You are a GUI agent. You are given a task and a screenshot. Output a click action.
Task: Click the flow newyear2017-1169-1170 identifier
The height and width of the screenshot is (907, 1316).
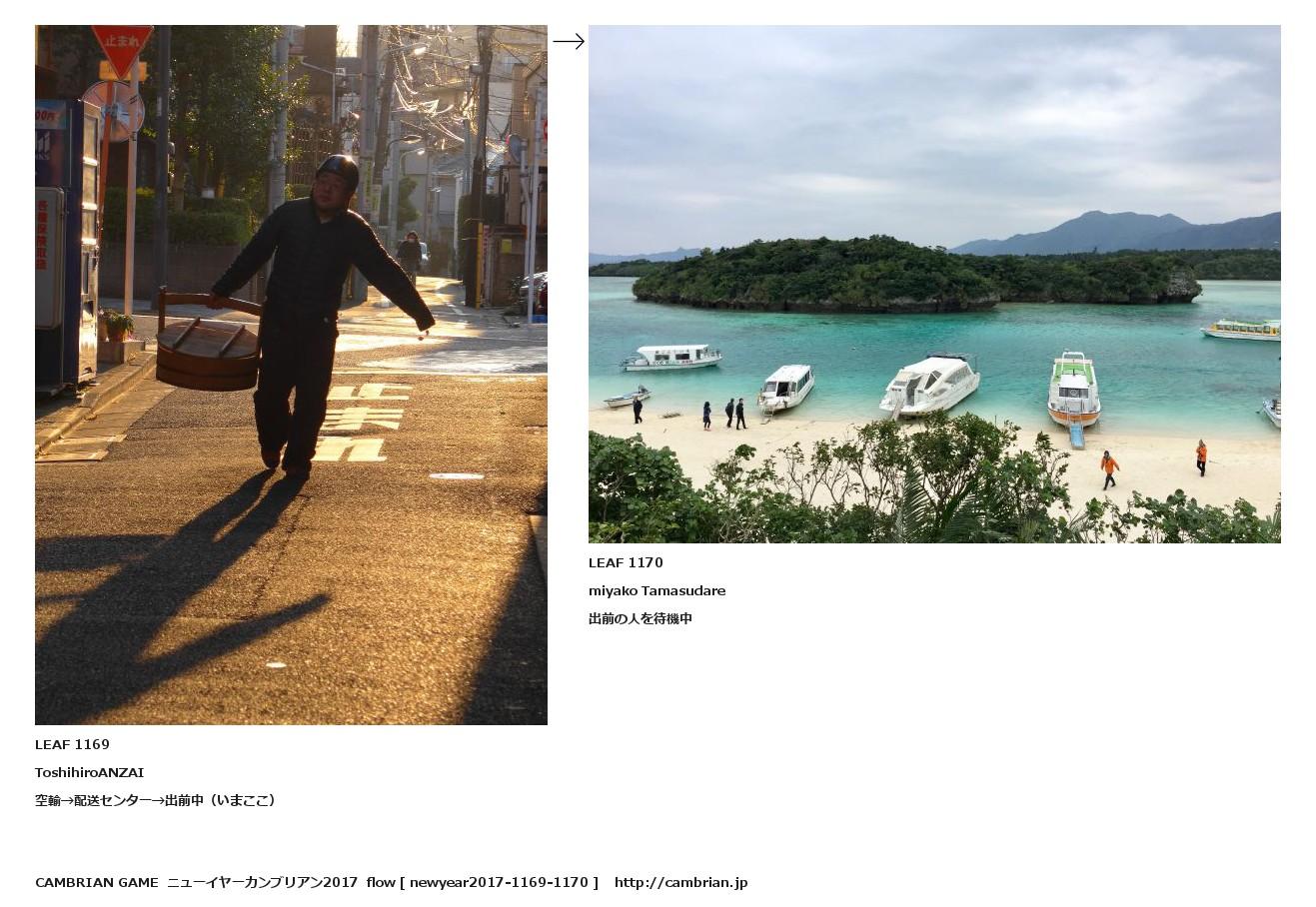pyautogui.click(x=482, y=882)
